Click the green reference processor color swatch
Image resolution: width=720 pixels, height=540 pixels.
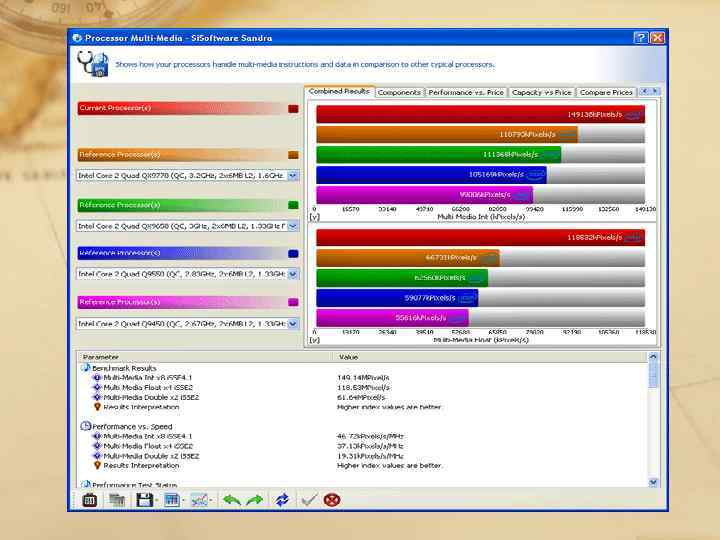[x=293, y=205]
